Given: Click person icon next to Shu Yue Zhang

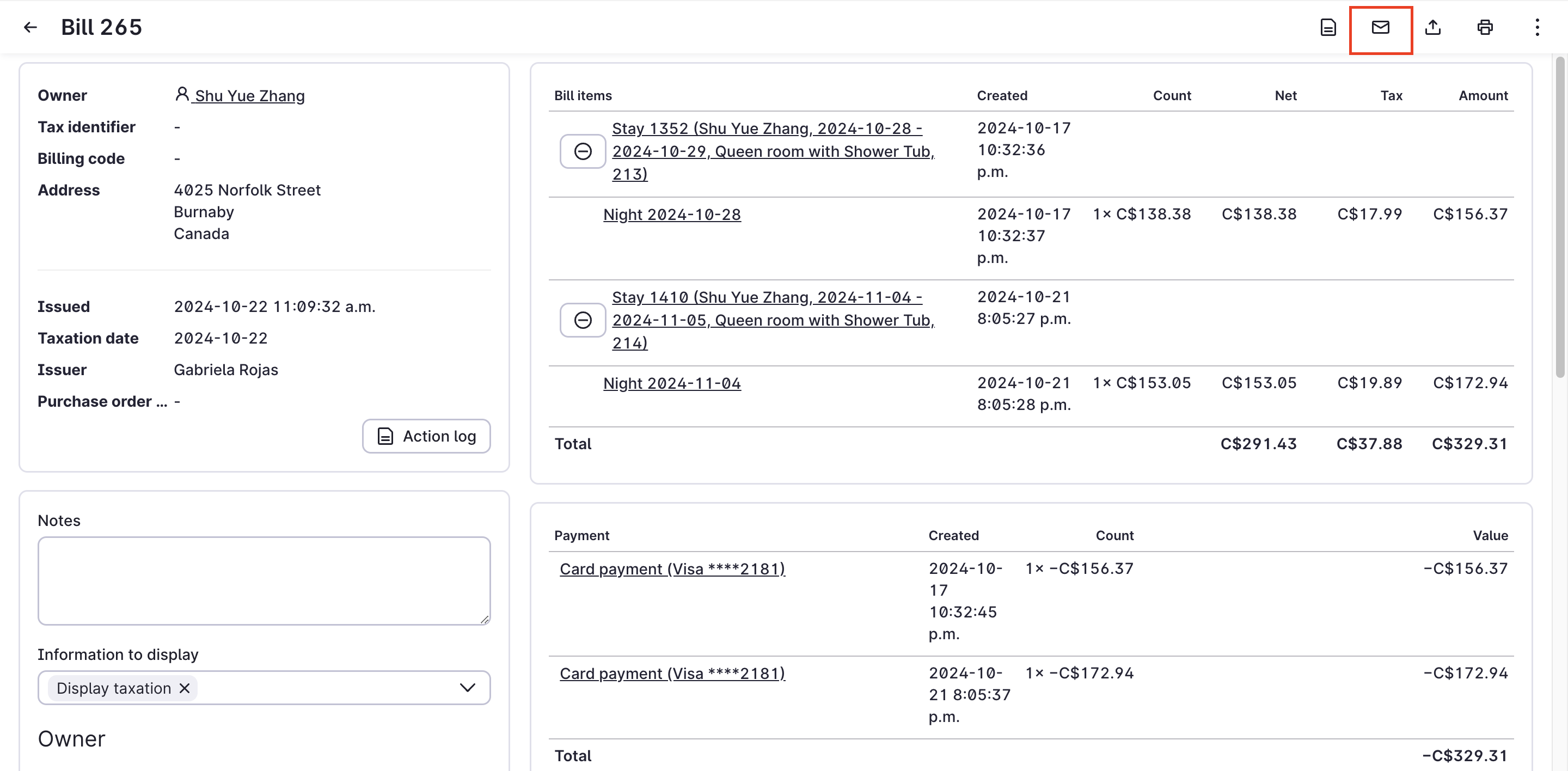Looking at the screenshot, I should pyautogui.click(x=181, y=94).
